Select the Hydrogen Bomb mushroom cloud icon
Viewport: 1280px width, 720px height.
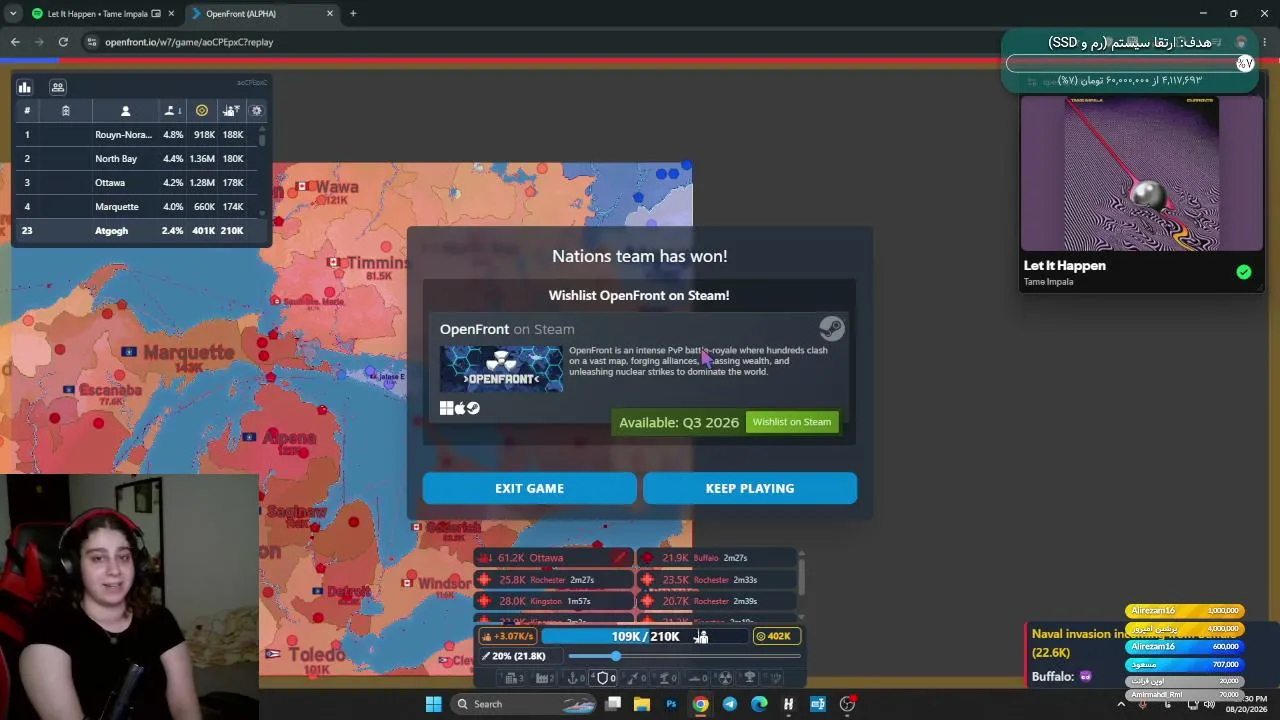coord(750,678)
